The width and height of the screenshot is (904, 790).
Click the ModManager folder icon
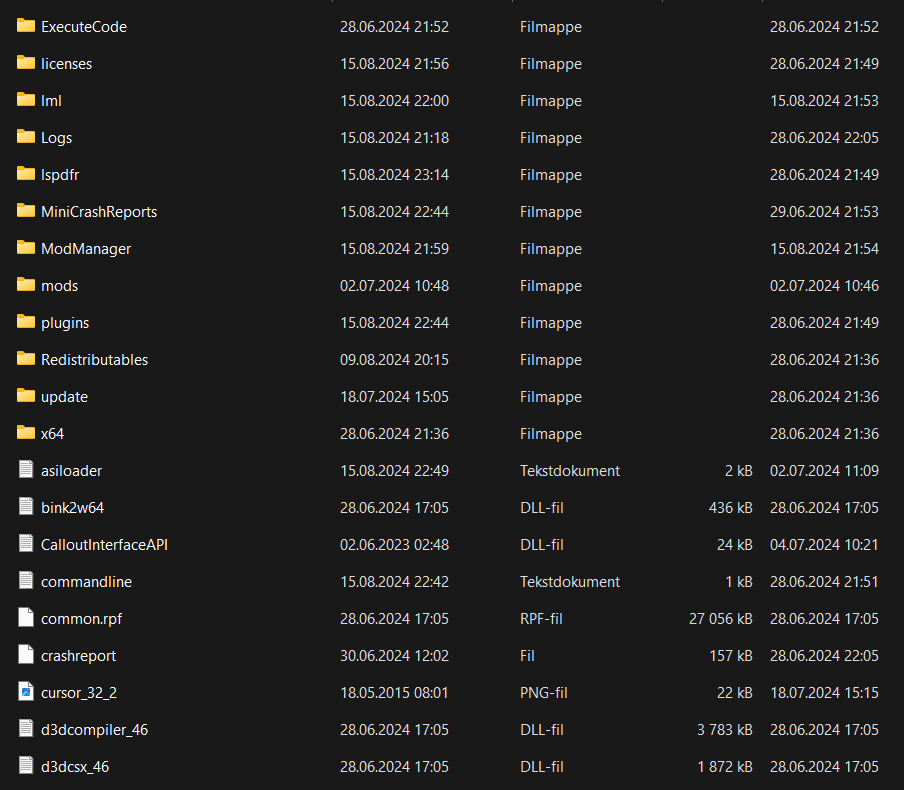[26, 248]
